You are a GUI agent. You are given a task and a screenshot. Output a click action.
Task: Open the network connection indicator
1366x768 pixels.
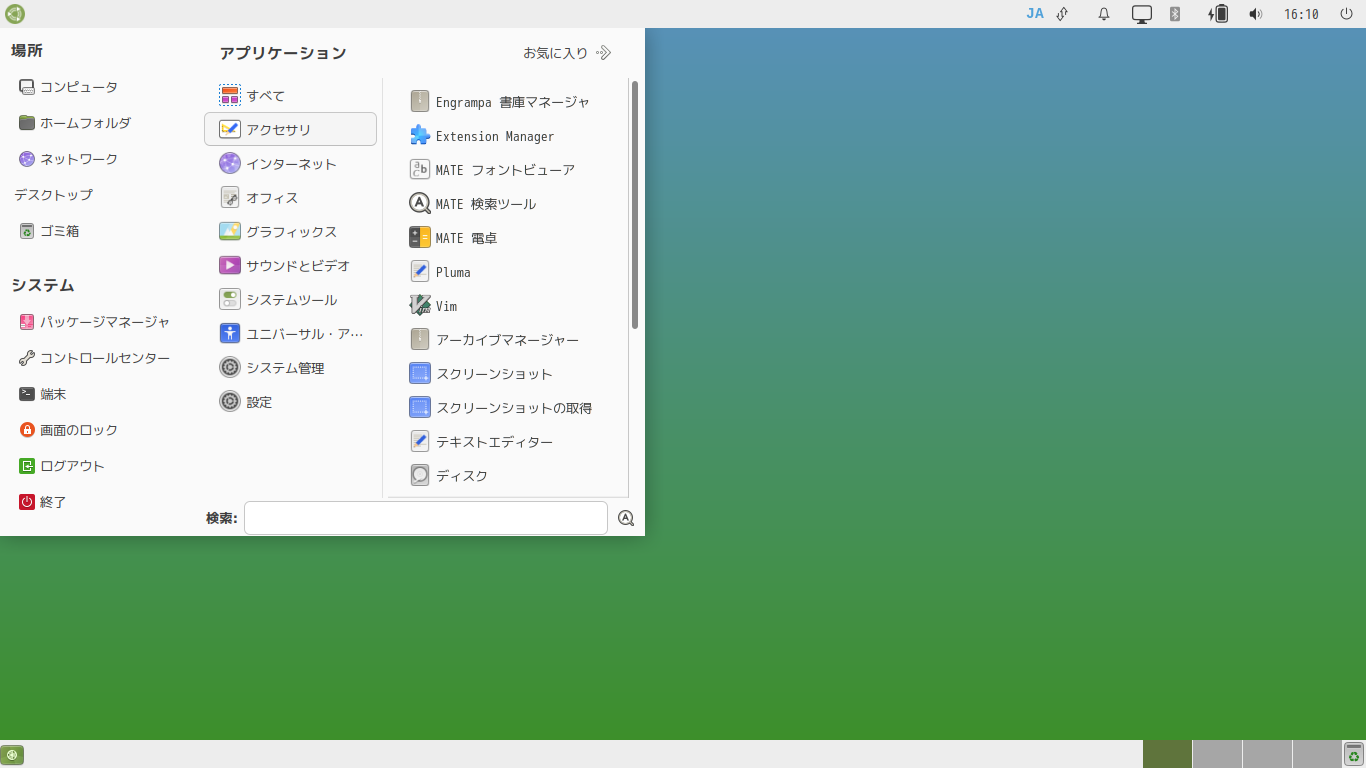pyautogui.click(x=1062, y=14)
